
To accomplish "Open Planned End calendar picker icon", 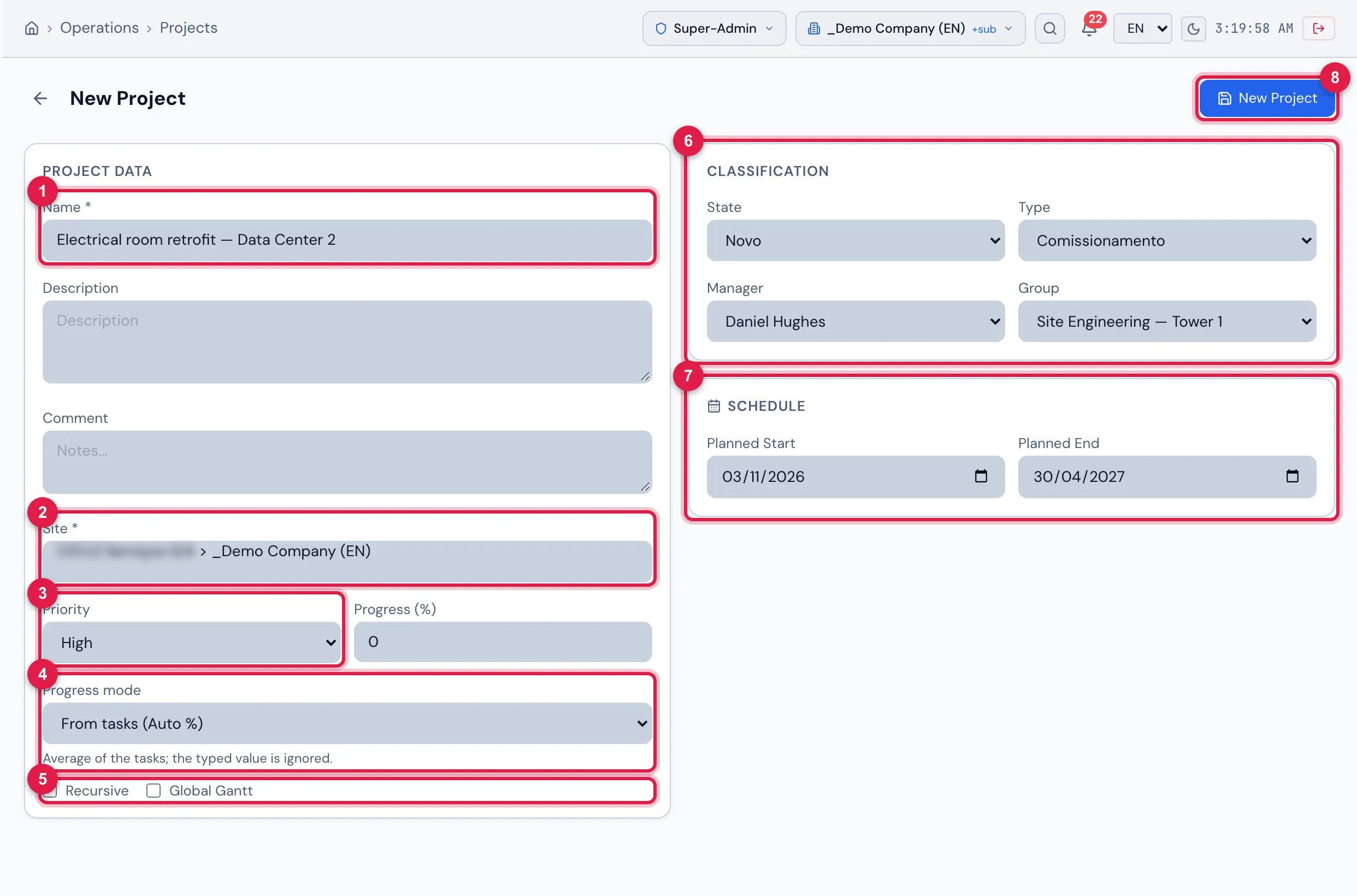I will pos(1292,476).
